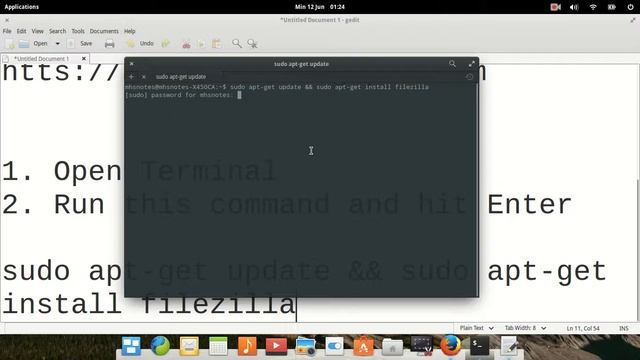Launch Firefox from the dock
Image resolution: width=640 pixels, height=360 pixels.
[451, 346]
